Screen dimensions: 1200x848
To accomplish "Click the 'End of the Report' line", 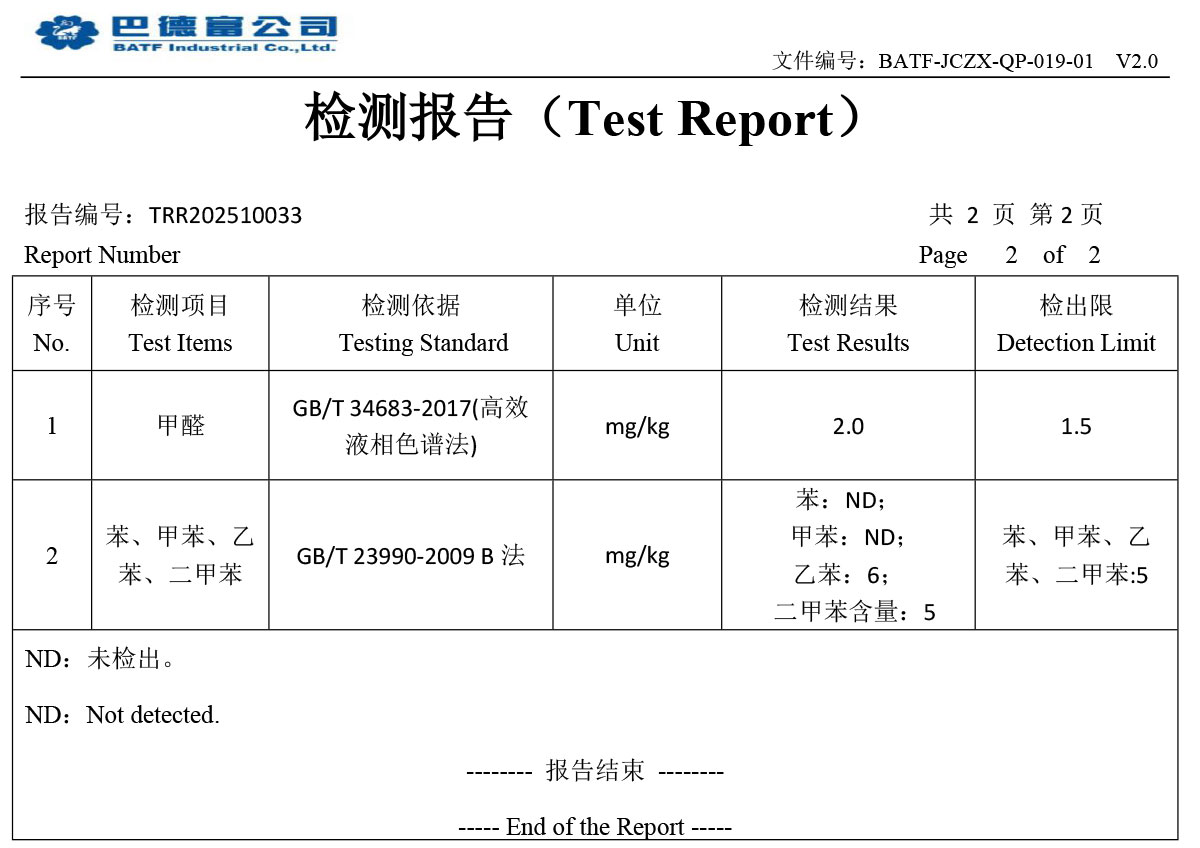I will [595, 827].
